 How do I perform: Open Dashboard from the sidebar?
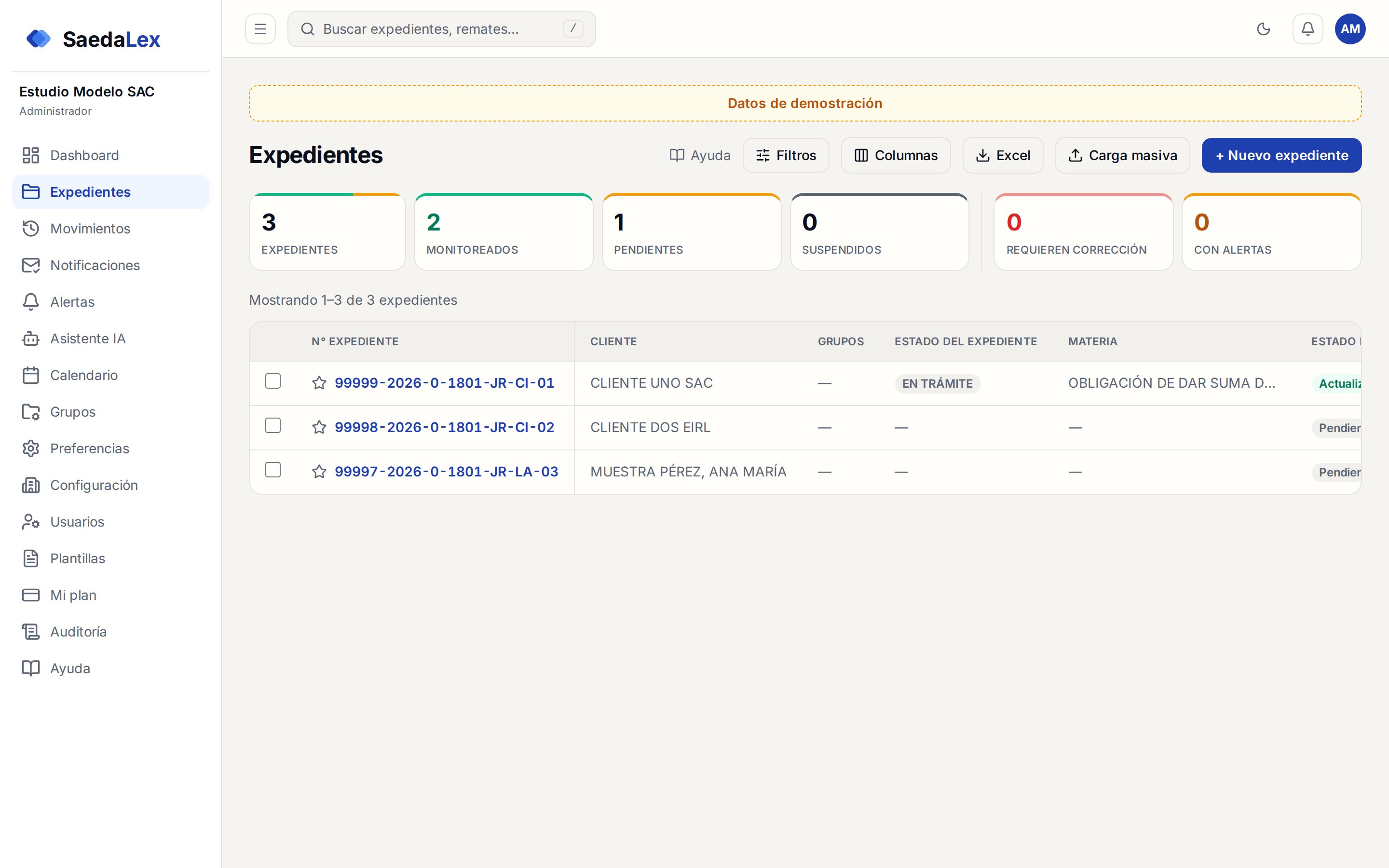point(110,155)
